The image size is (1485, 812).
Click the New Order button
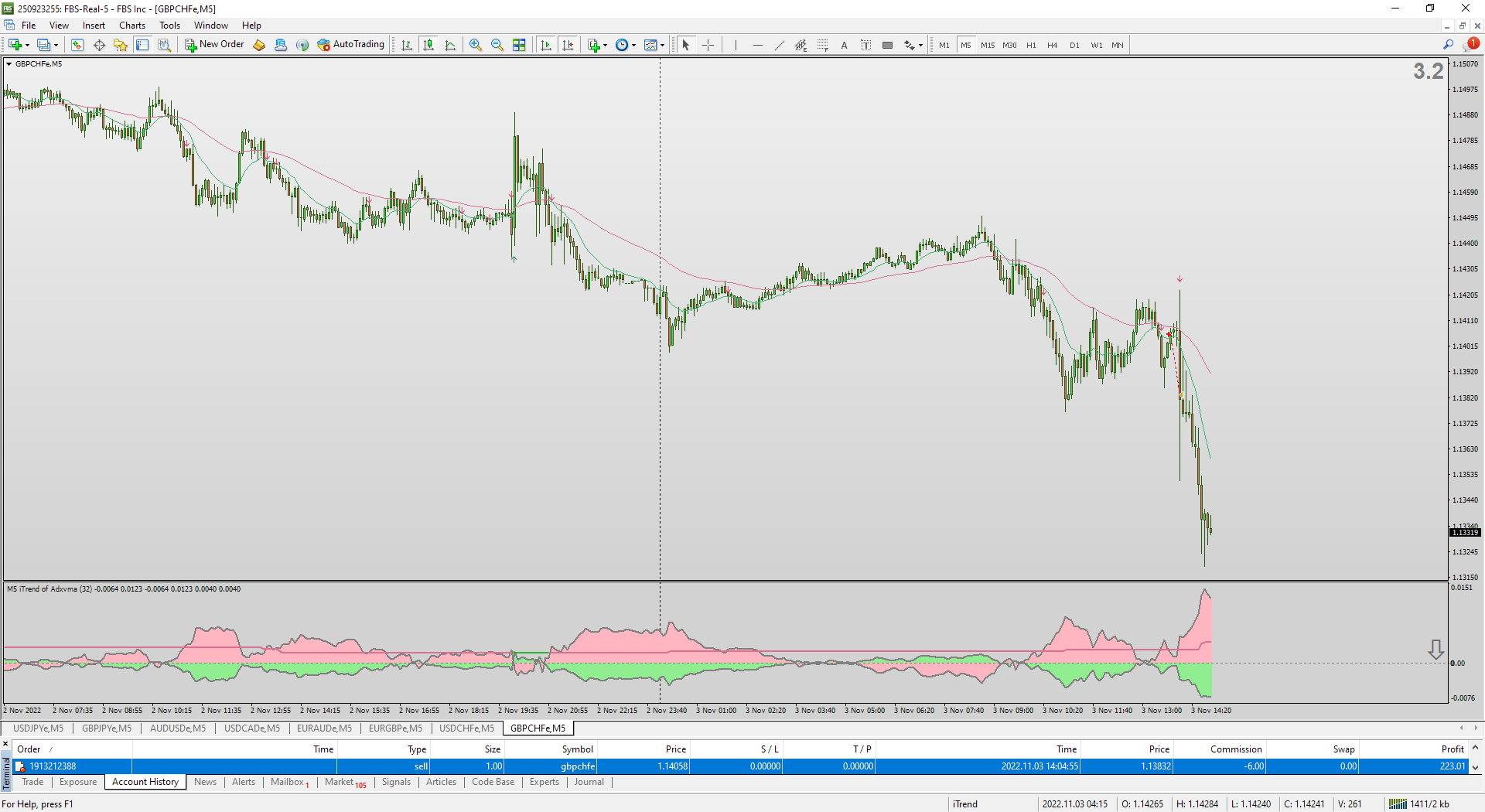point(214,45)
